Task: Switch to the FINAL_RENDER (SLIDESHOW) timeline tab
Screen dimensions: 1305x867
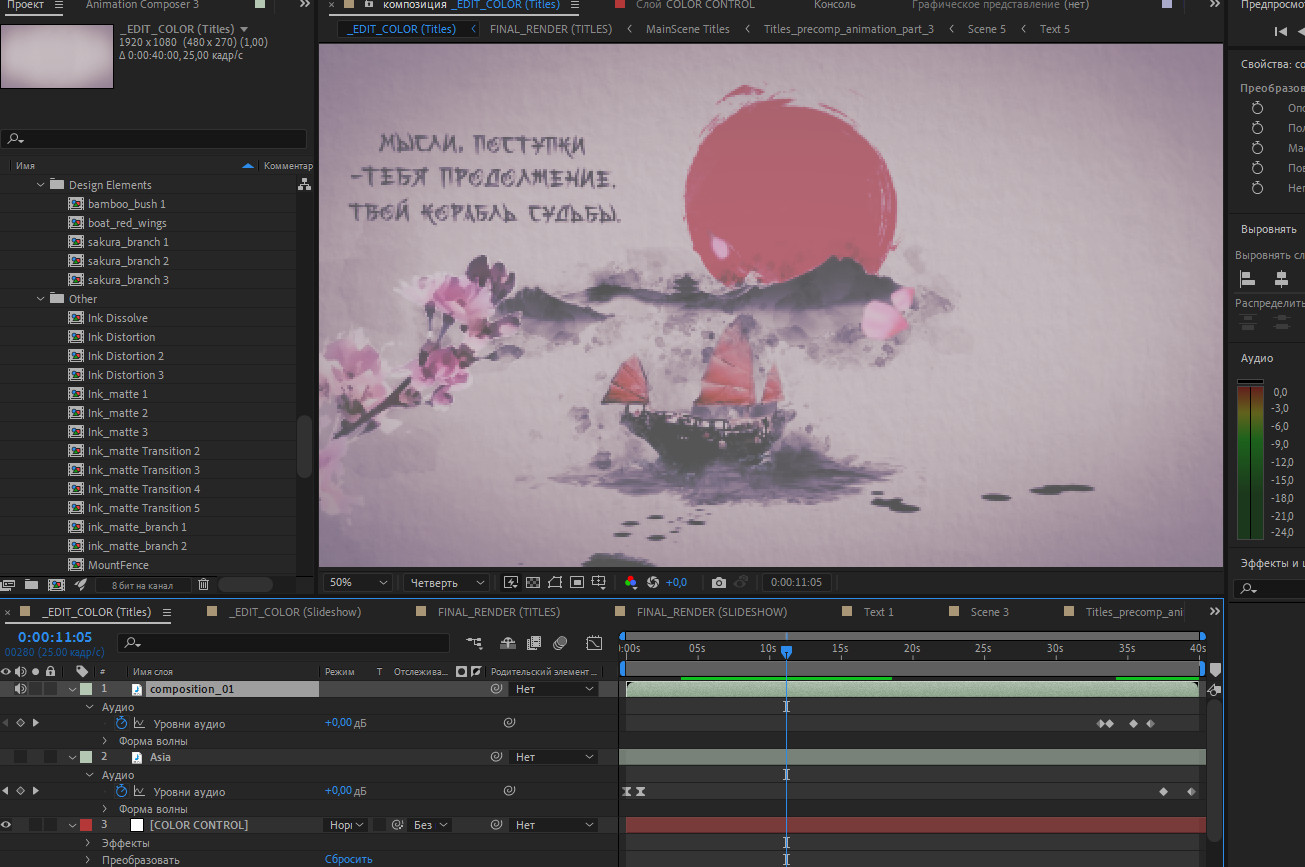Action: tap(711, 612)
